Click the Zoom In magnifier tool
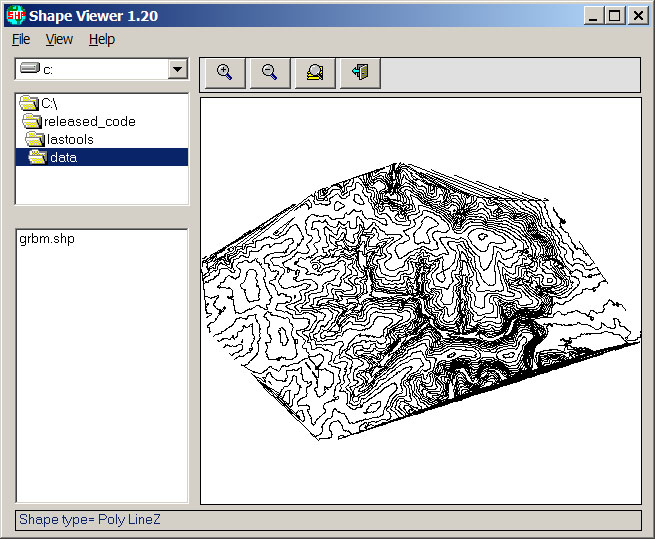The image size is (655, 539). click(226, 73)
